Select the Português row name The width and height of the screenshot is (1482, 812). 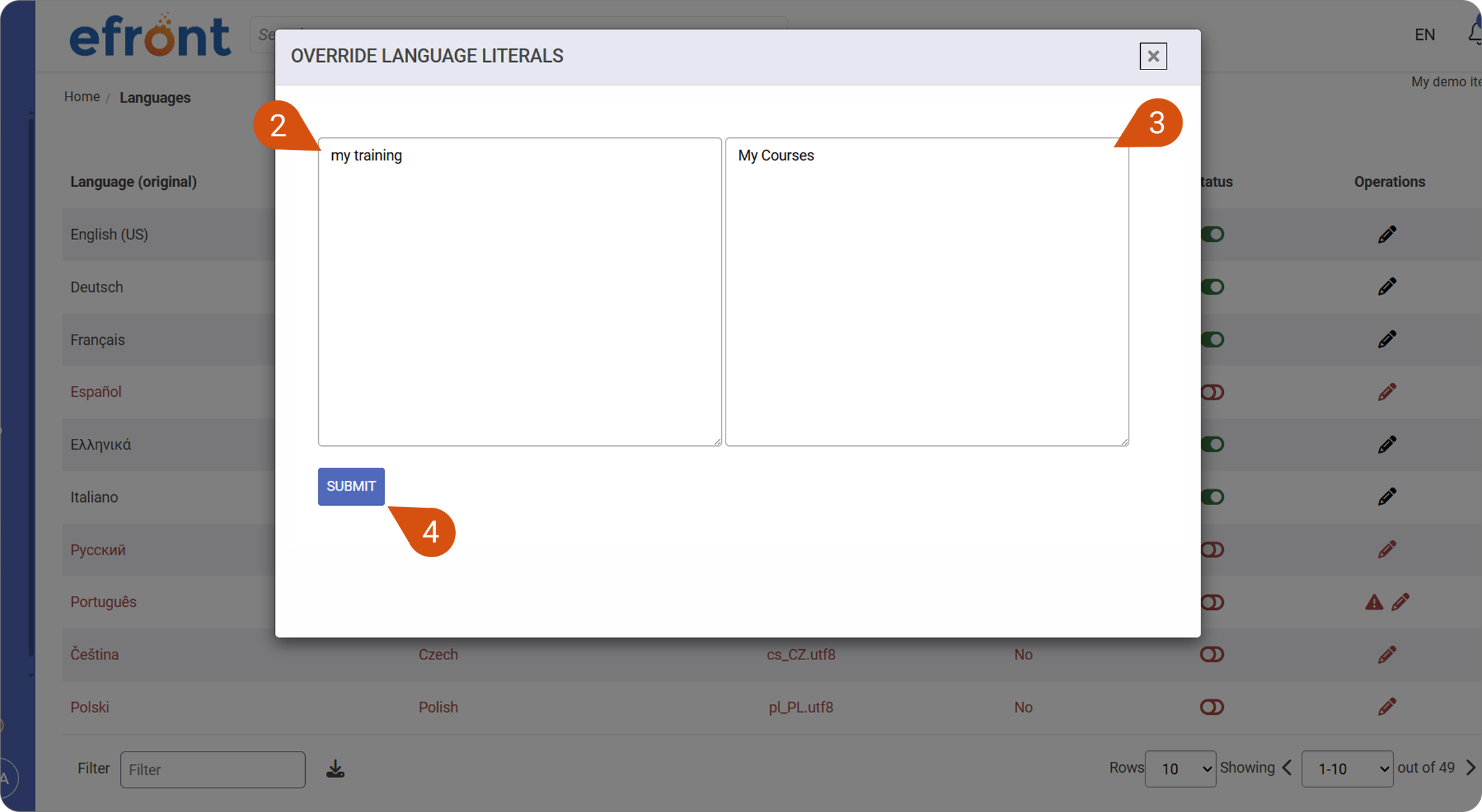[x=104, y=602]
